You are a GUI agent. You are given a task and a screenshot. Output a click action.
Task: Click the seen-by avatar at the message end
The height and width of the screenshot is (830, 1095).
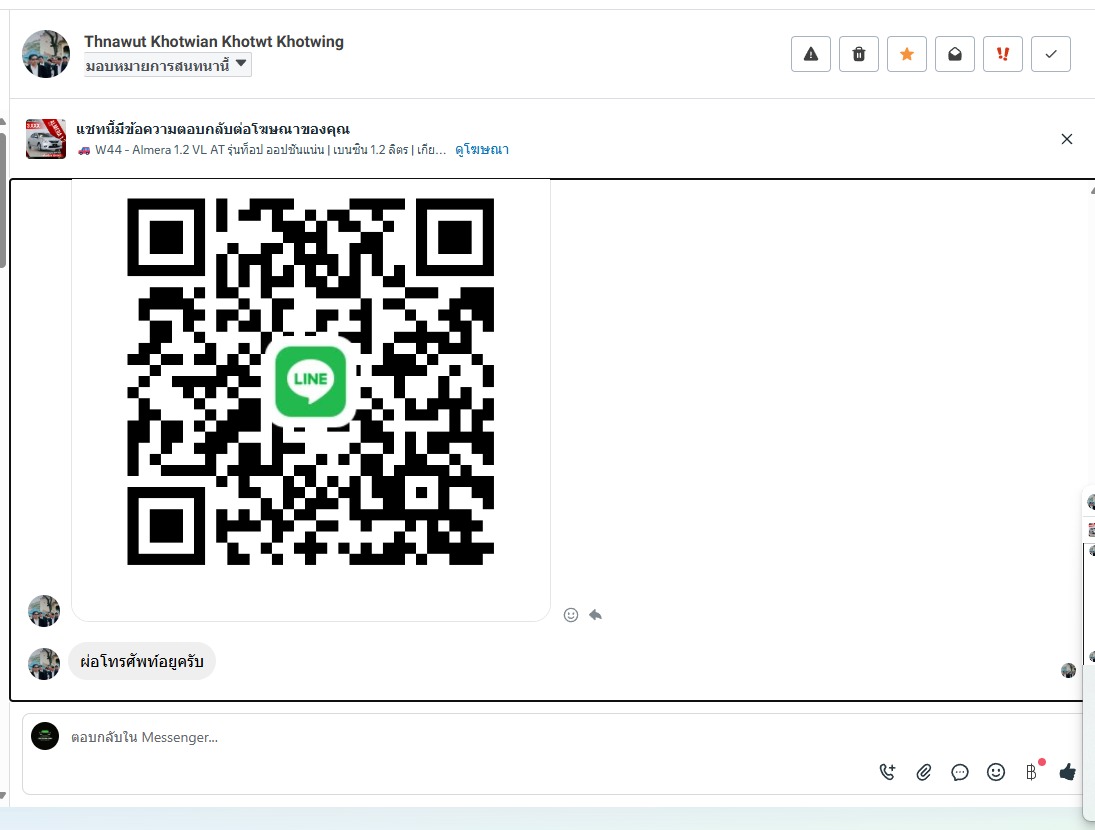pyautogui.click(x=1068, y=671)
